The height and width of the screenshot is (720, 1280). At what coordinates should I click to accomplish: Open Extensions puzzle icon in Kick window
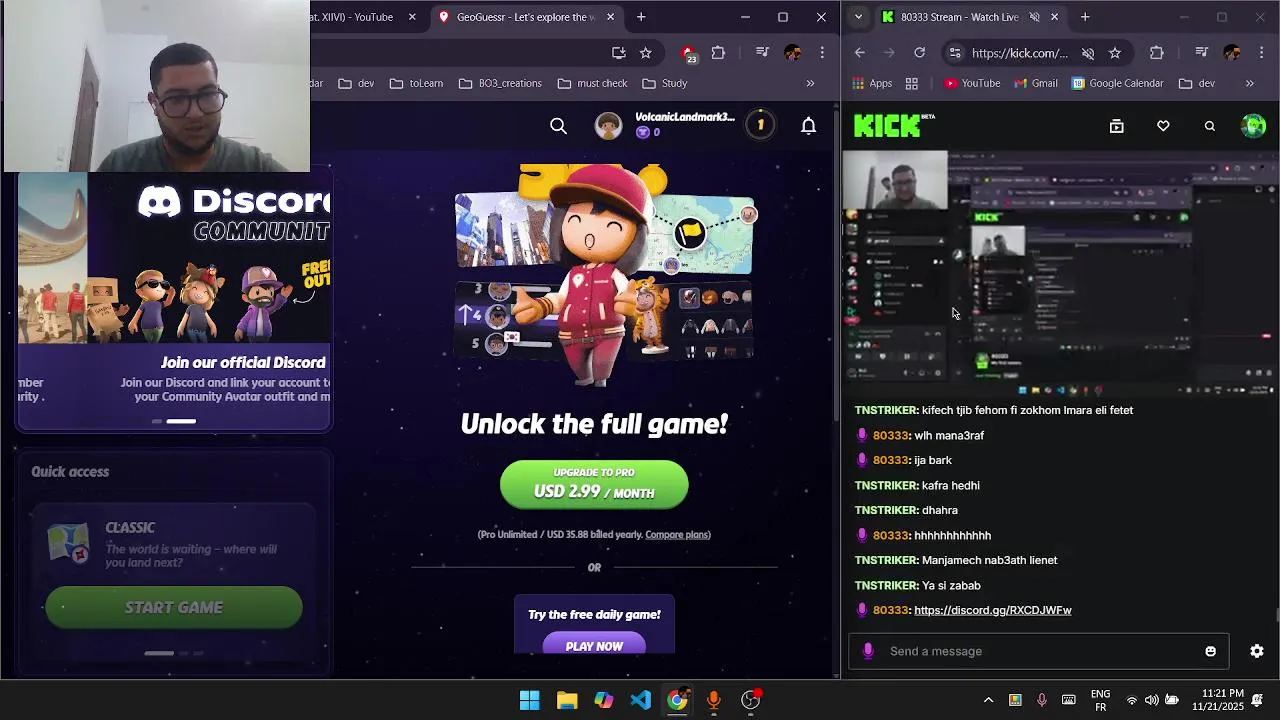[x=1157, y=53]
